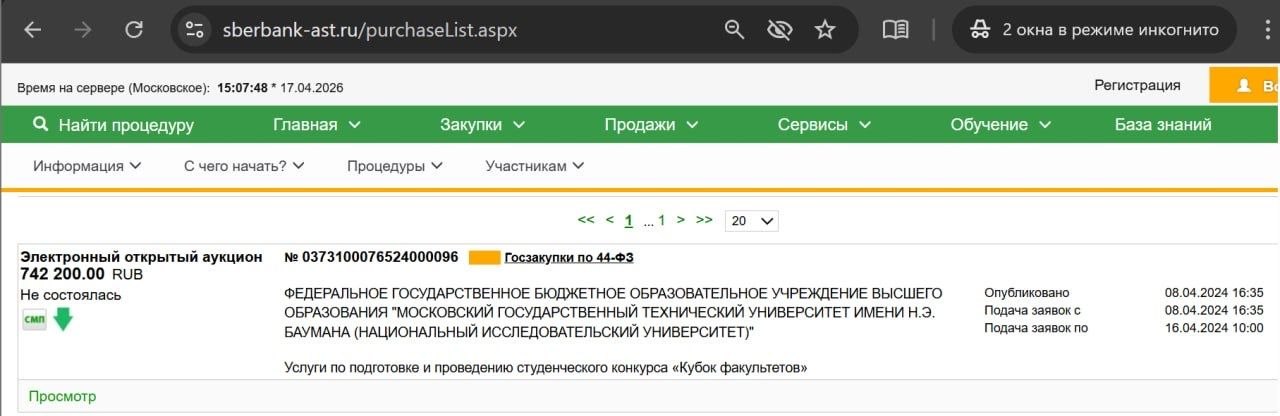Expand the Процедуры submenu
Screen dimensions: 1280x416
pyautogui.click(x=395, y=166)
